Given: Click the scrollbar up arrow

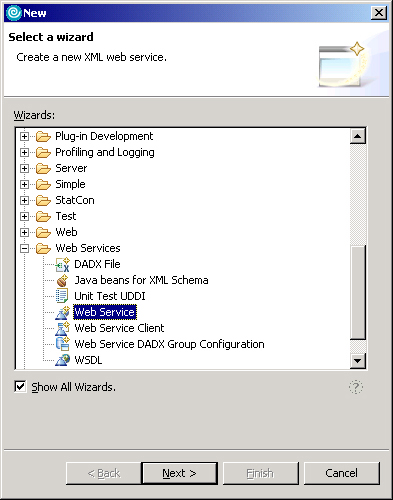Looking at the screenshot, I should point(358,136).
